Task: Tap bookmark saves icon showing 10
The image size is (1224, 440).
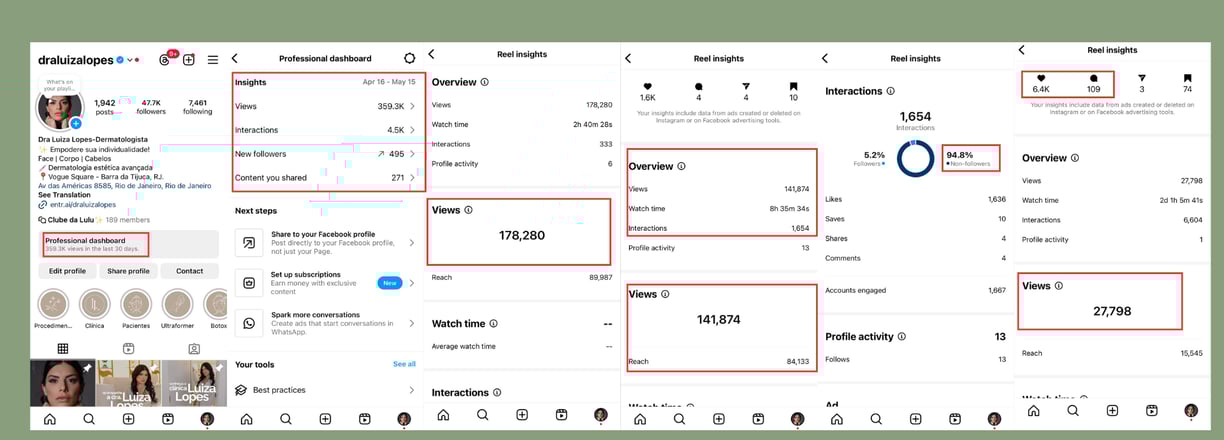Action: point(793,86)
